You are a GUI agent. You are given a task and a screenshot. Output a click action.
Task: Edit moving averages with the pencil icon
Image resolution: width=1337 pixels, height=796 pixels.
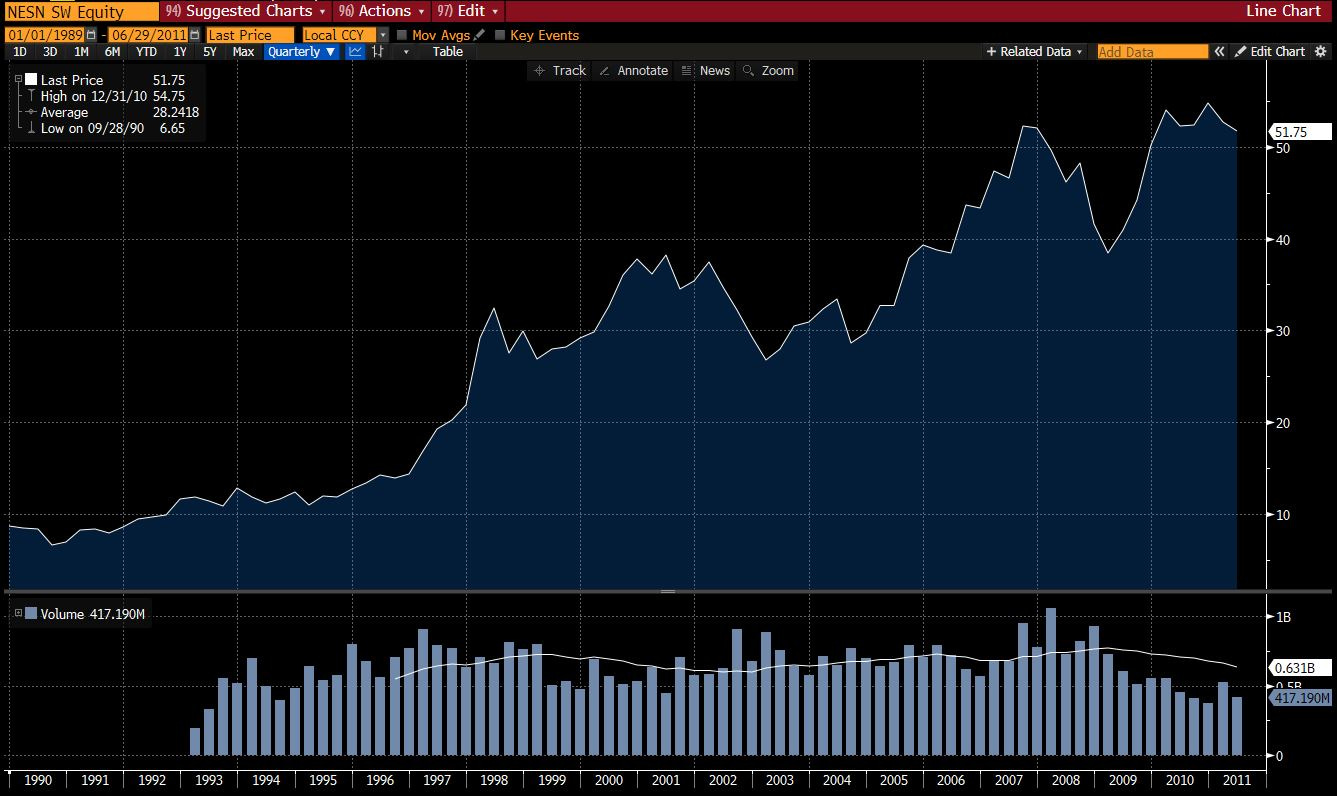(x=479, y=35)
